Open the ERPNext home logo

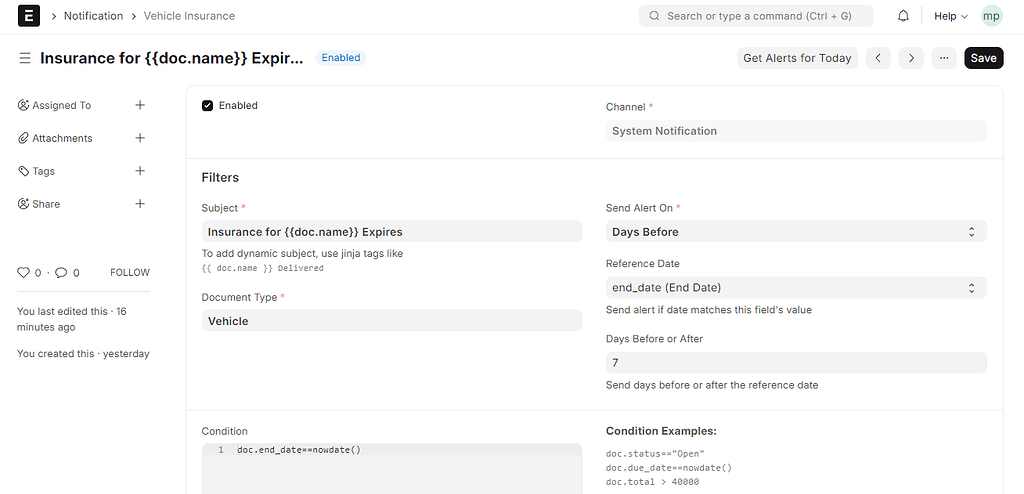(29, 16)
